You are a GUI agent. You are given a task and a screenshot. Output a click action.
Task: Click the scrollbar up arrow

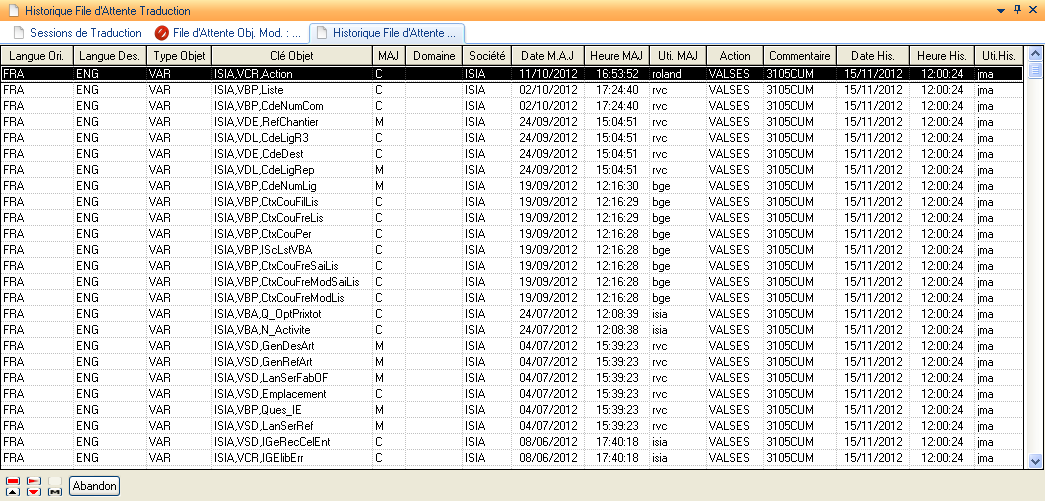pos(1036,55)
